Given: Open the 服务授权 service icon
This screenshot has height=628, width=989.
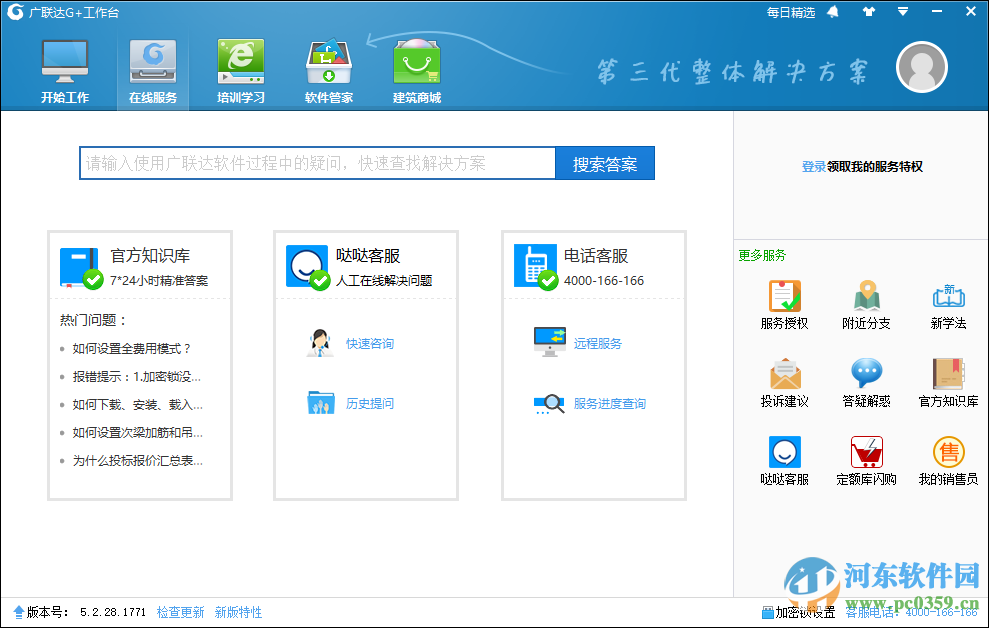Looking at the screenshot, I should [784, 297].
